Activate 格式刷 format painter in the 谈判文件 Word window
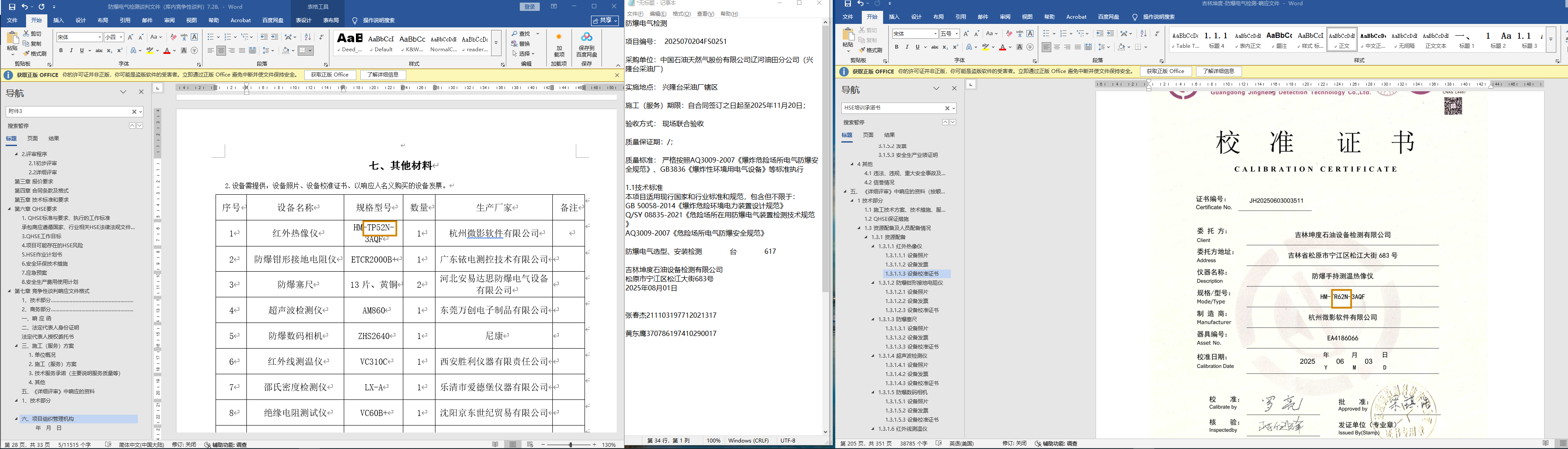 [x=35, y=53]
